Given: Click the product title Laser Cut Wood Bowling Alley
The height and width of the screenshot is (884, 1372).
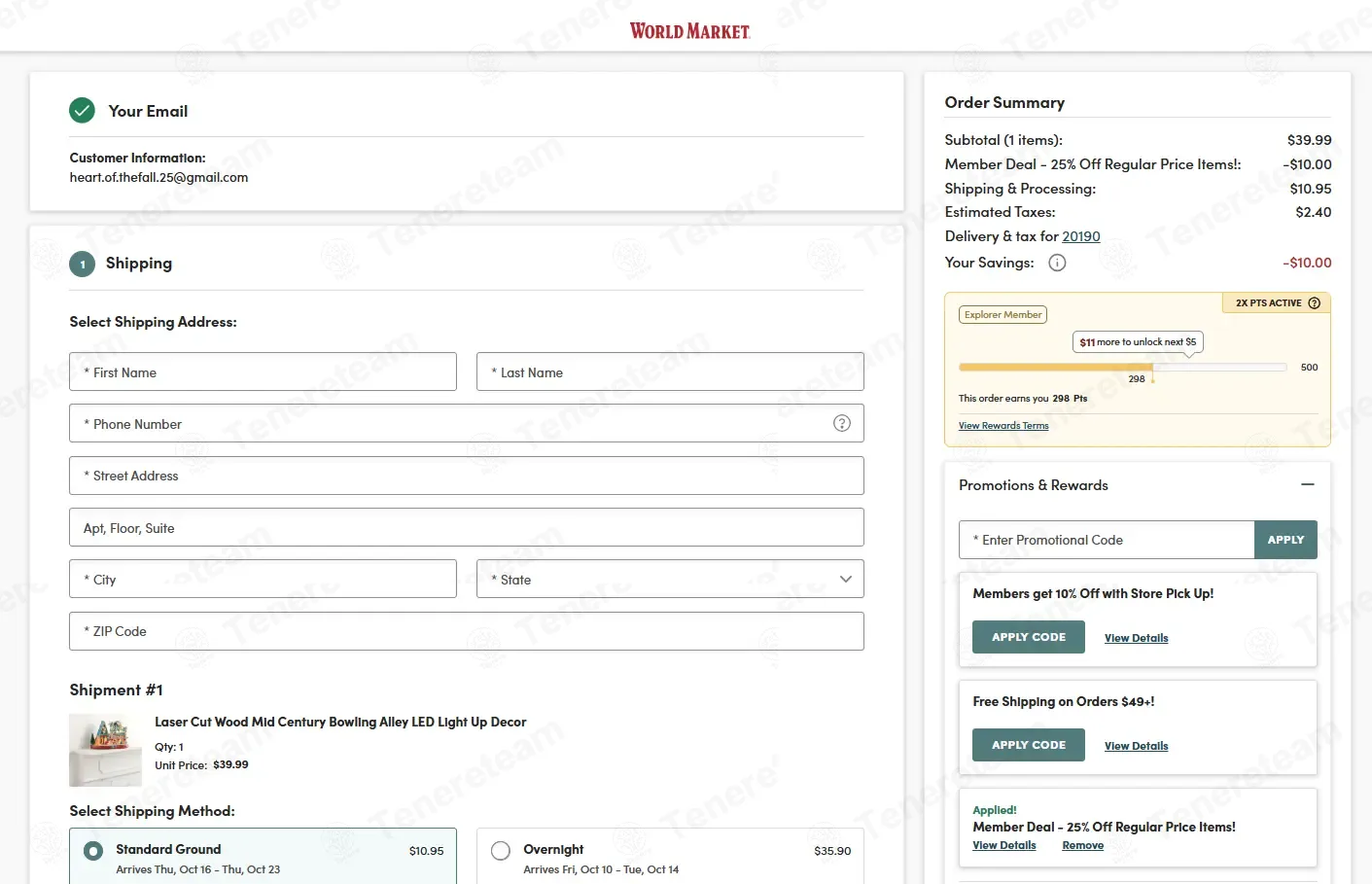Looking at the screenshot, I should pyautogui.click(x=340, y=722).
